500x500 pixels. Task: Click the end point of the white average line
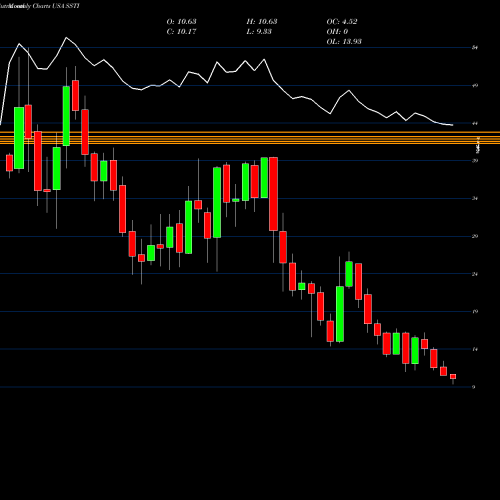[x=452, y=125]
